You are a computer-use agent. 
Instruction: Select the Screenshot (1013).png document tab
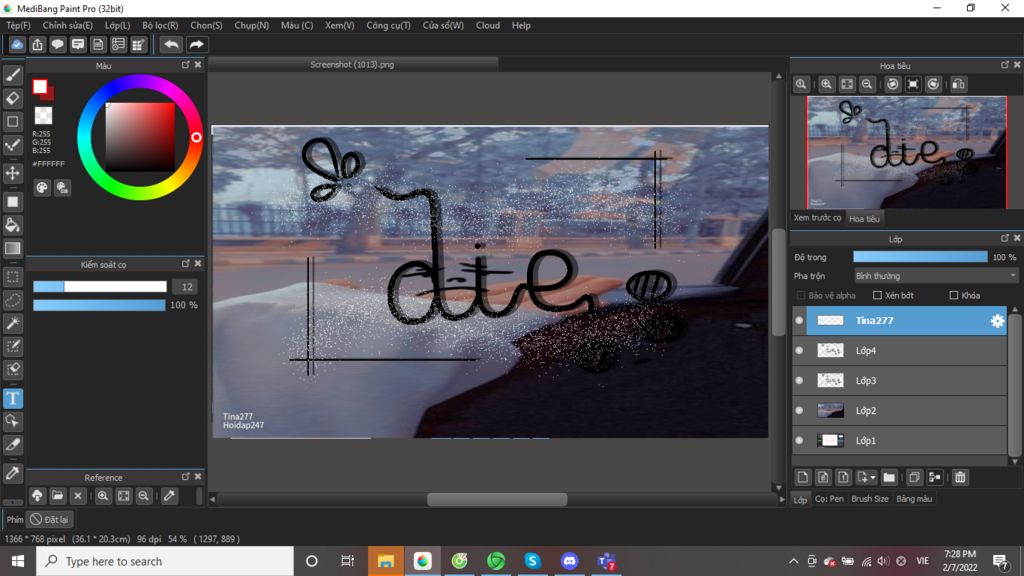click(x=353, y=65)
